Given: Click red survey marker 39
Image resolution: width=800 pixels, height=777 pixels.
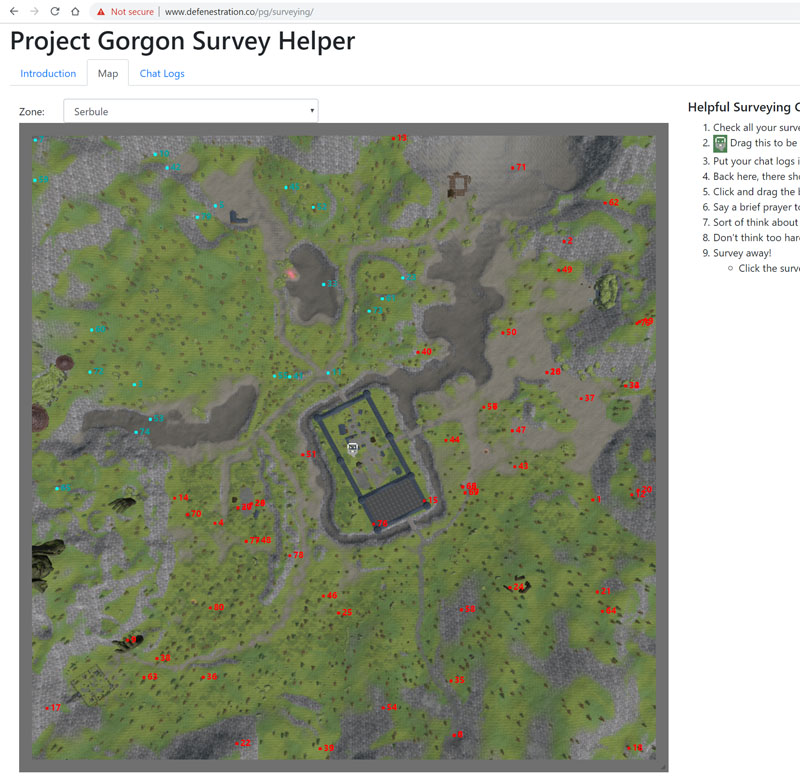Looking at the screenshot, I should (x=326, y=748).
